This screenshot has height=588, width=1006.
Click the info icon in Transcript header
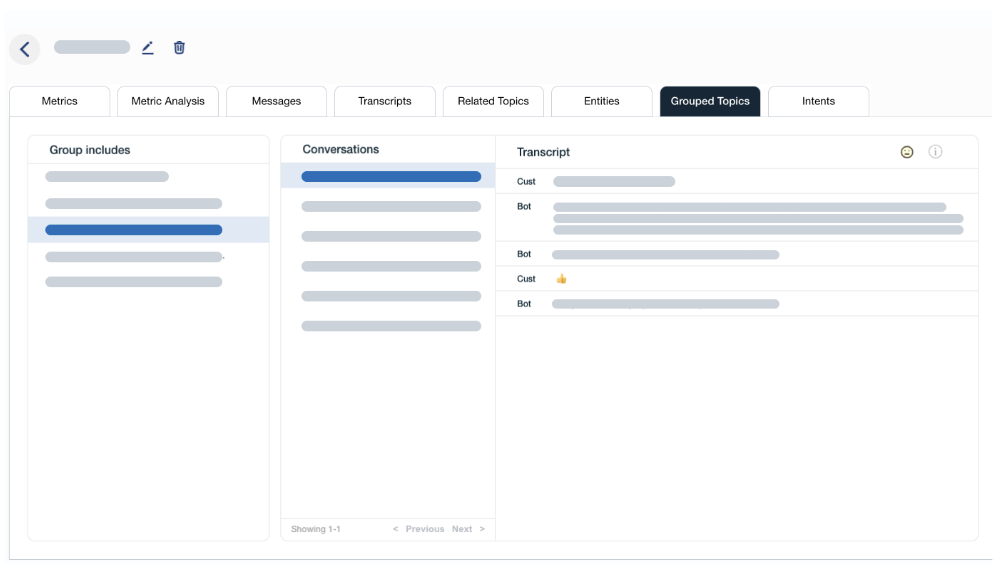click(935, 152)
